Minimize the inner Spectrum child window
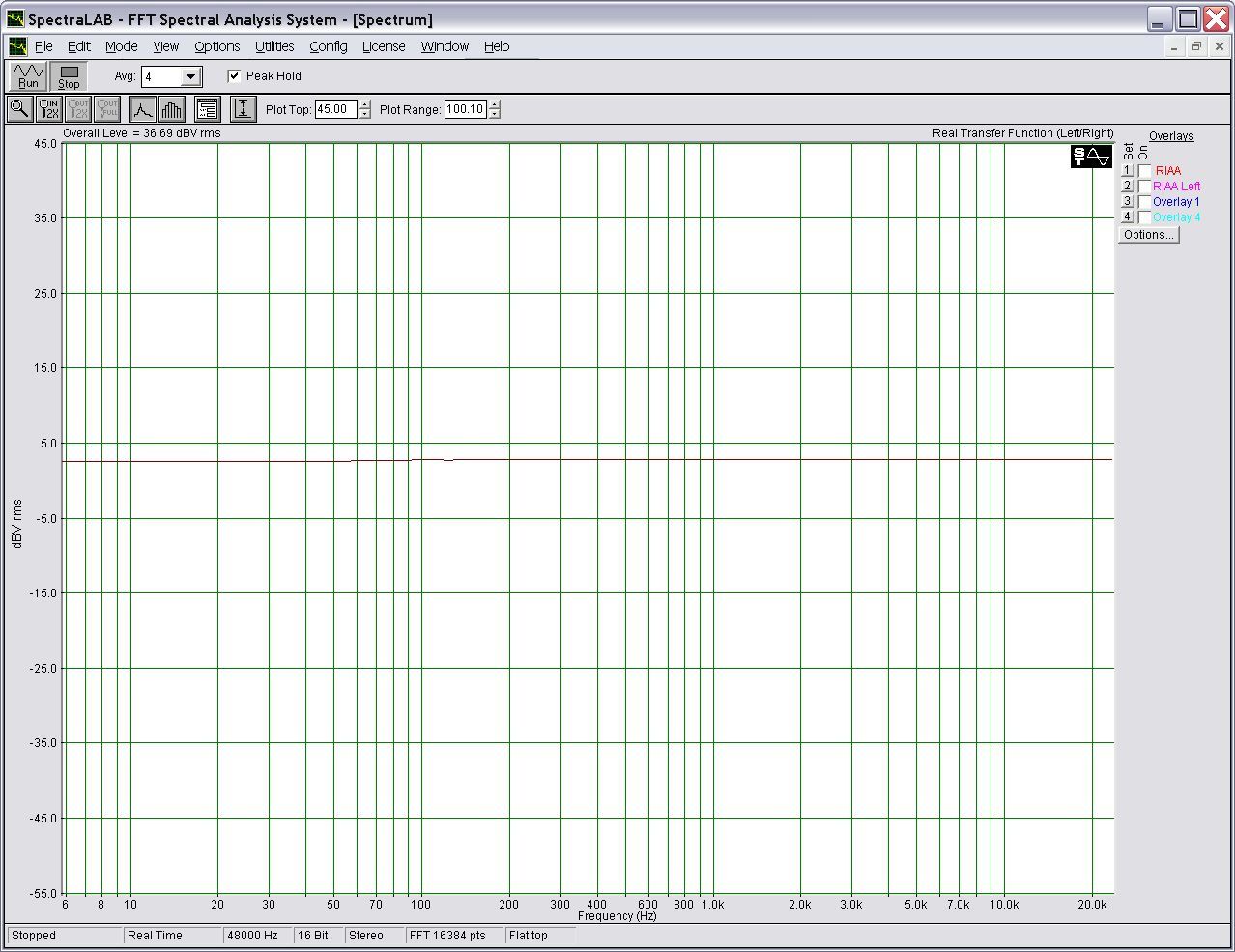 (1174, 46)
